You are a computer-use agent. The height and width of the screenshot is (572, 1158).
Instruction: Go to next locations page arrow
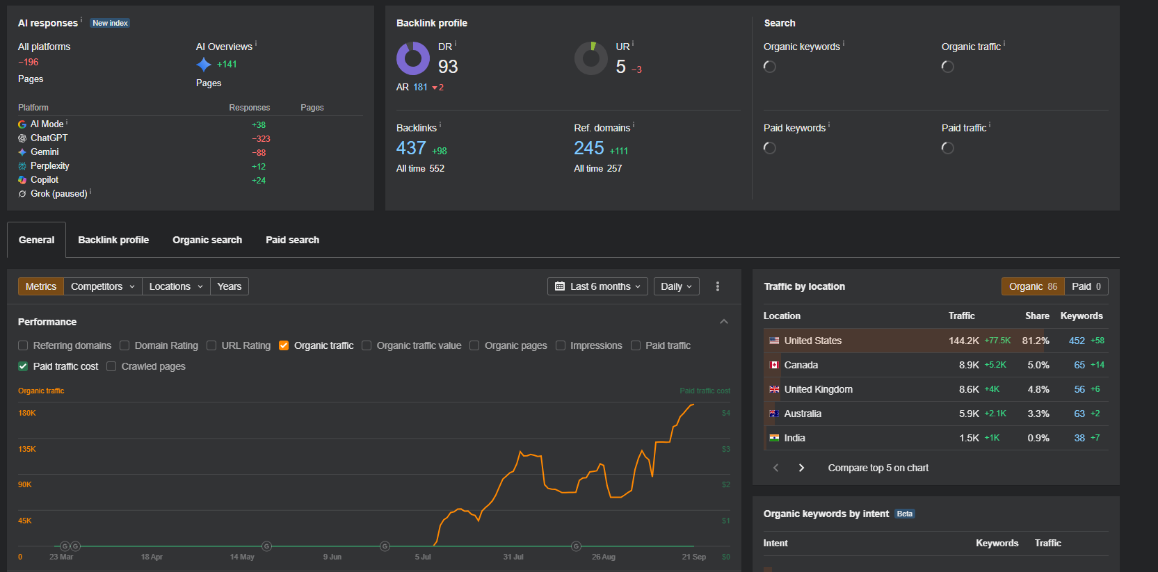pyautogui.click(x=801, y=468)
